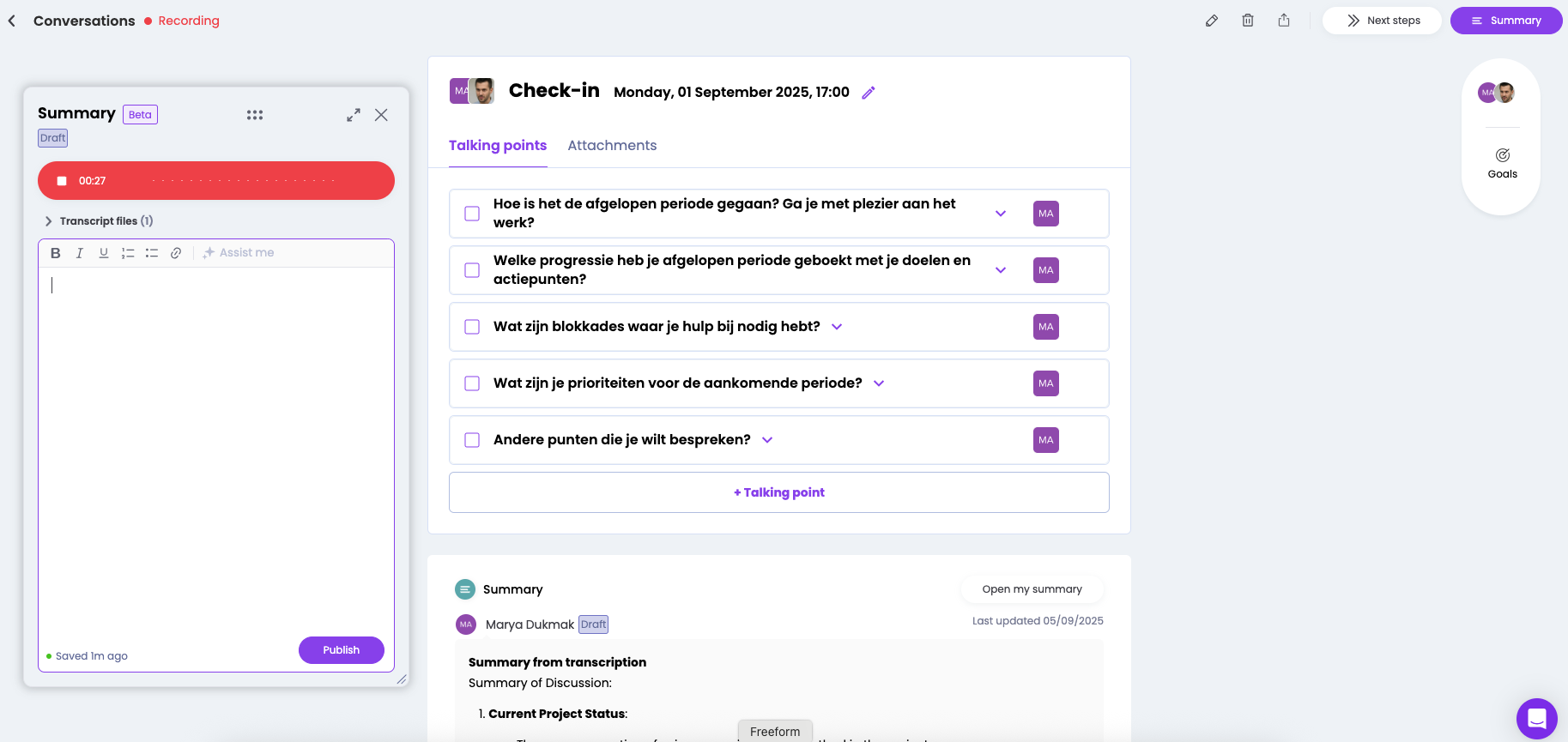
Task: Mark 'Hoe is het de afgelopen periode' done
Action: click(x=472, y=214)
